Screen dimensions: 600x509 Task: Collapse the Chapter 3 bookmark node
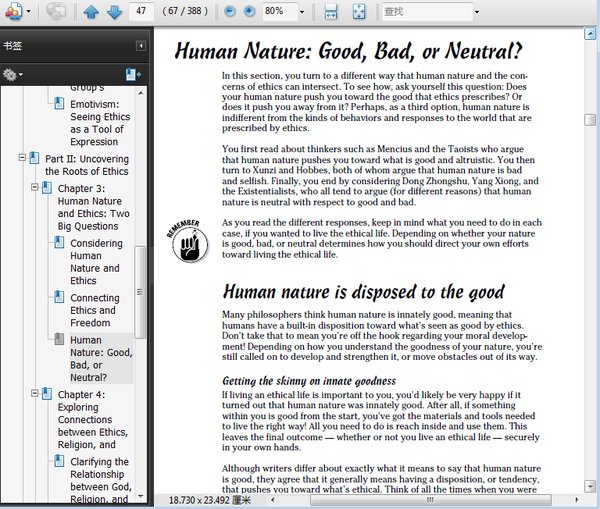35,187
